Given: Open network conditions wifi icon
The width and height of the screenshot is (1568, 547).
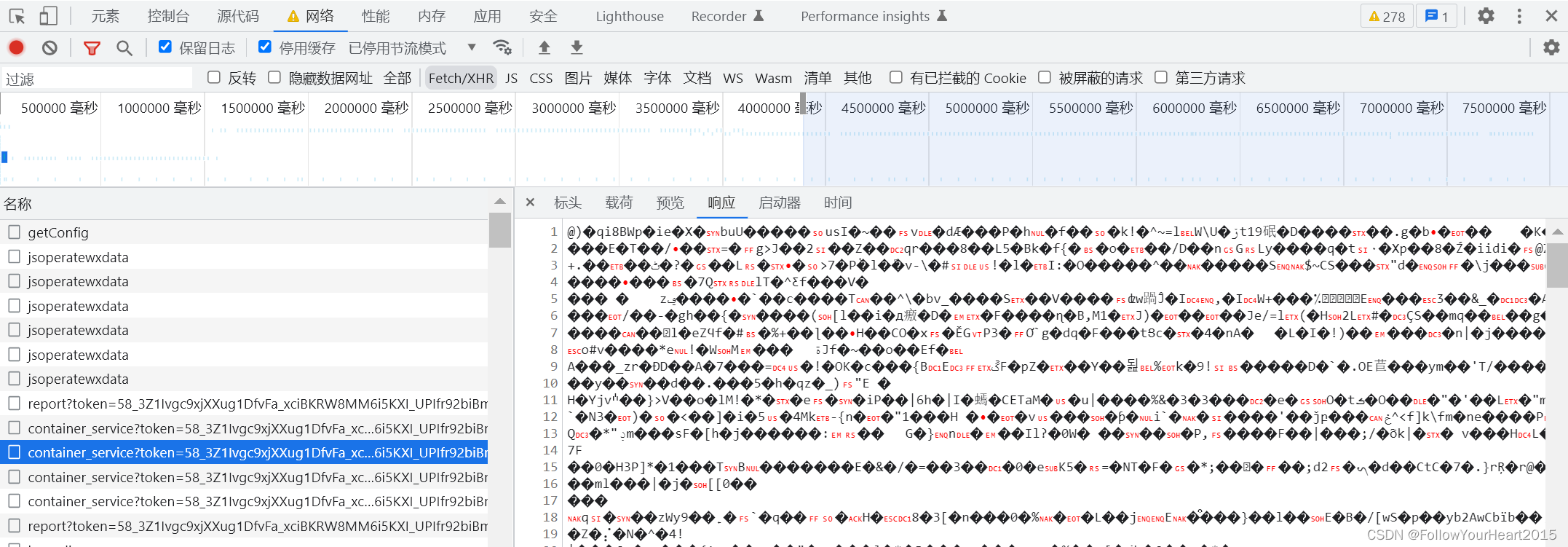Looking at the screenshot, I should click(502, 48).
